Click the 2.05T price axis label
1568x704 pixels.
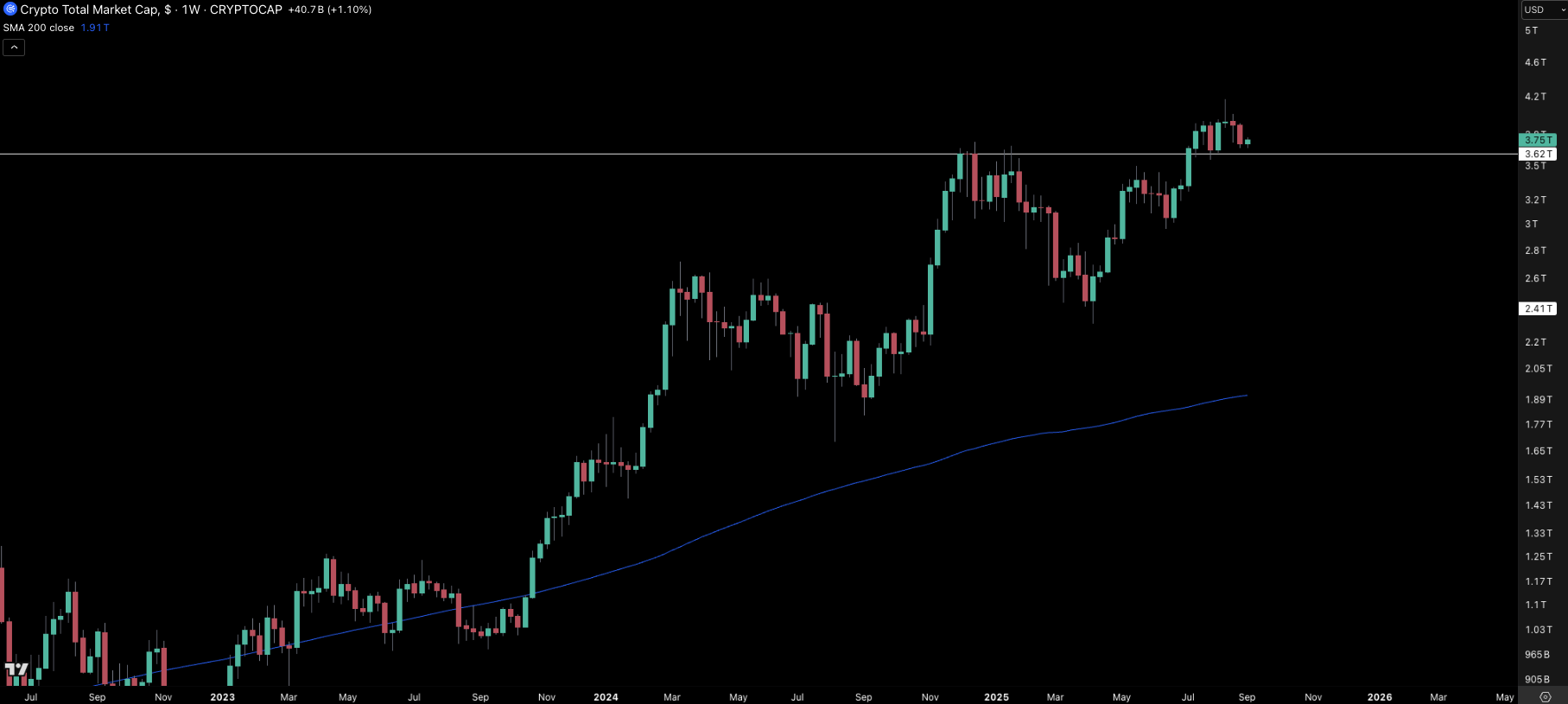(1539, 369)
